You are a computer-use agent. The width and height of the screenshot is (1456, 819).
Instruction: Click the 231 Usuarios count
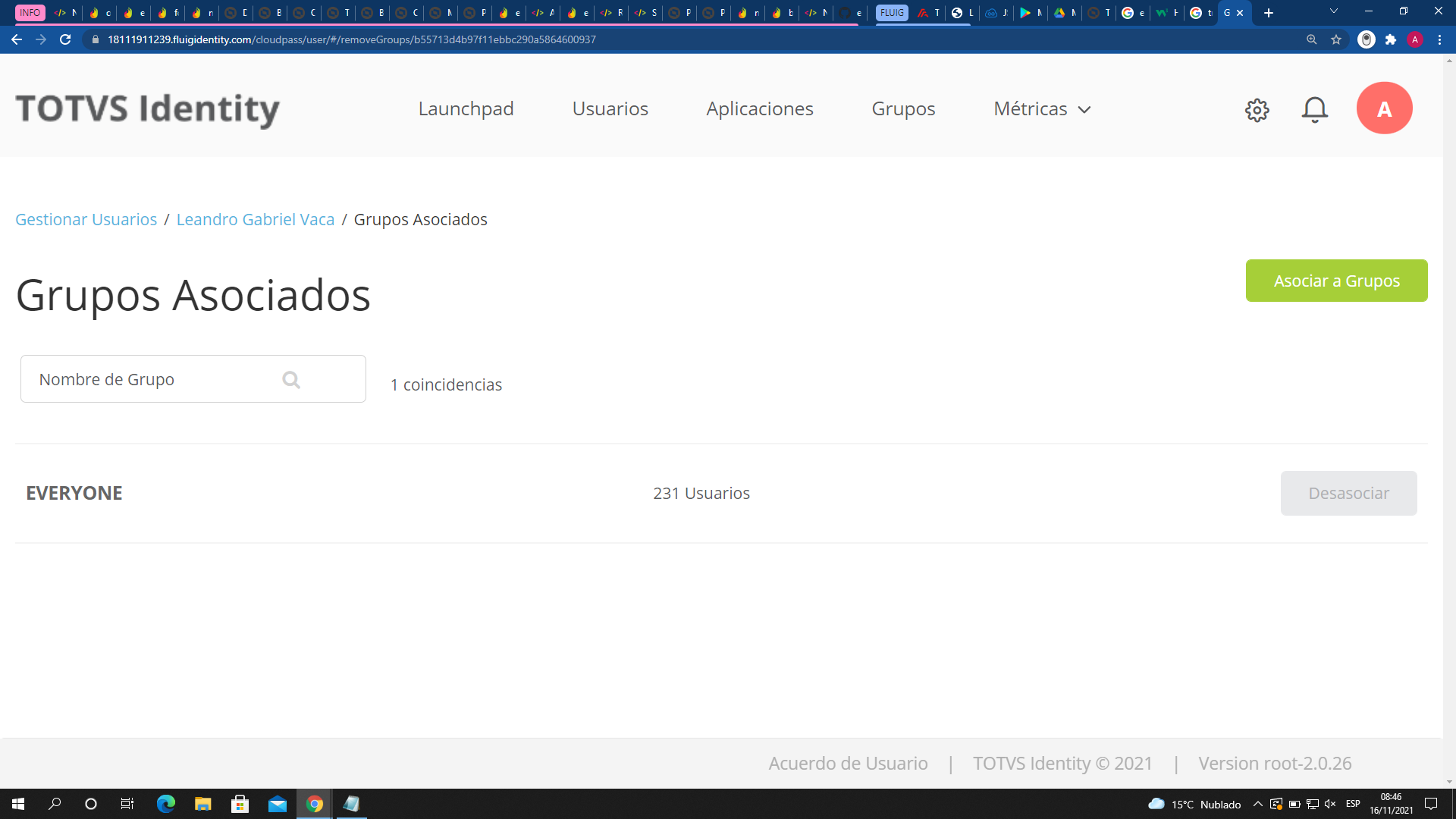[x=701, y=493]
